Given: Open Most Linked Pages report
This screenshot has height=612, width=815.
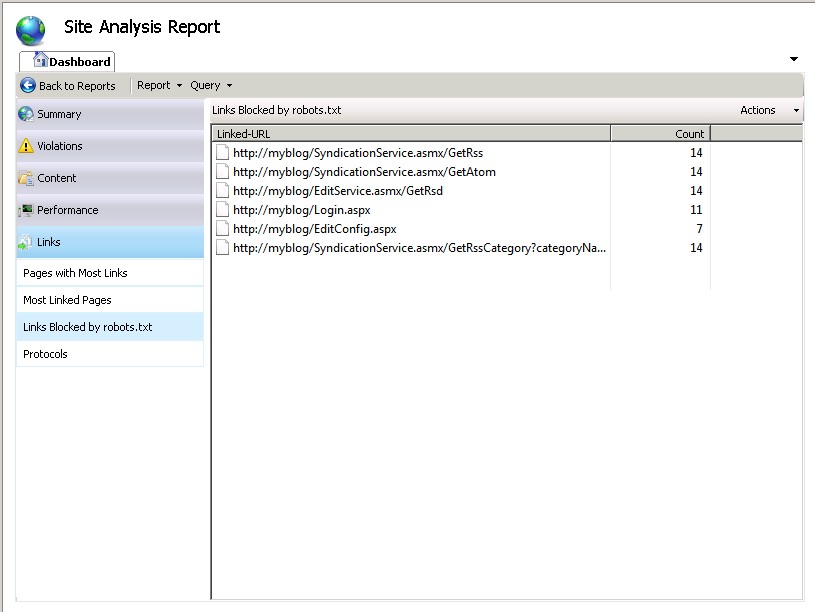Looking at the screenshot, I should pos(110,300).
